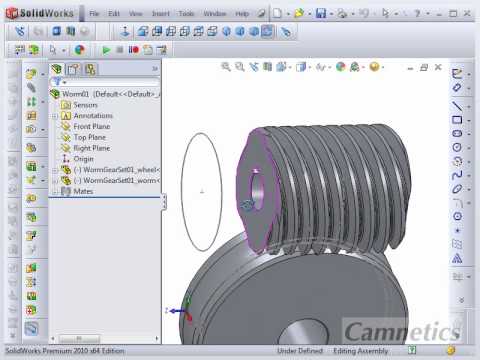Viewport: 480px width, 360px height.
Task: Click the red Record Macro button
Action: (x=134, y=50)
